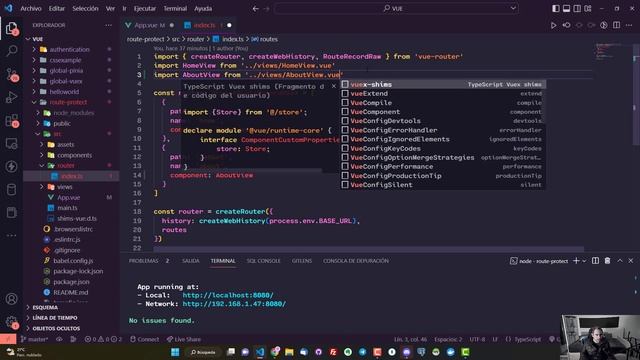Click the remote window indicator in status bar
The image size is (640, 360).
(x=8, y=339)
